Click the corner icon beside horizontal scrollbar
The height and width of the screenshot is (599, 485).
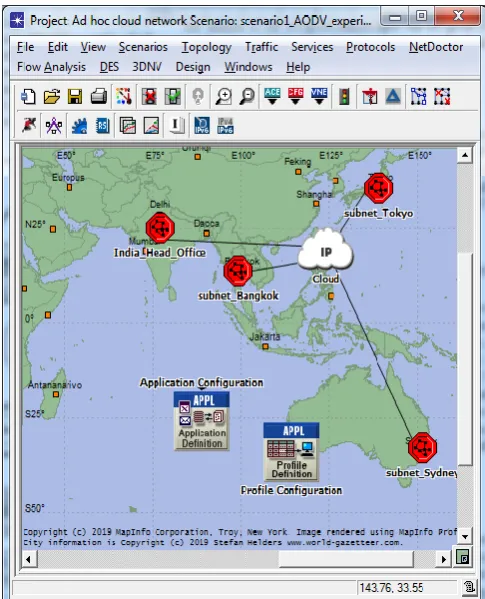pyautogui.click(x=463, y=558)
